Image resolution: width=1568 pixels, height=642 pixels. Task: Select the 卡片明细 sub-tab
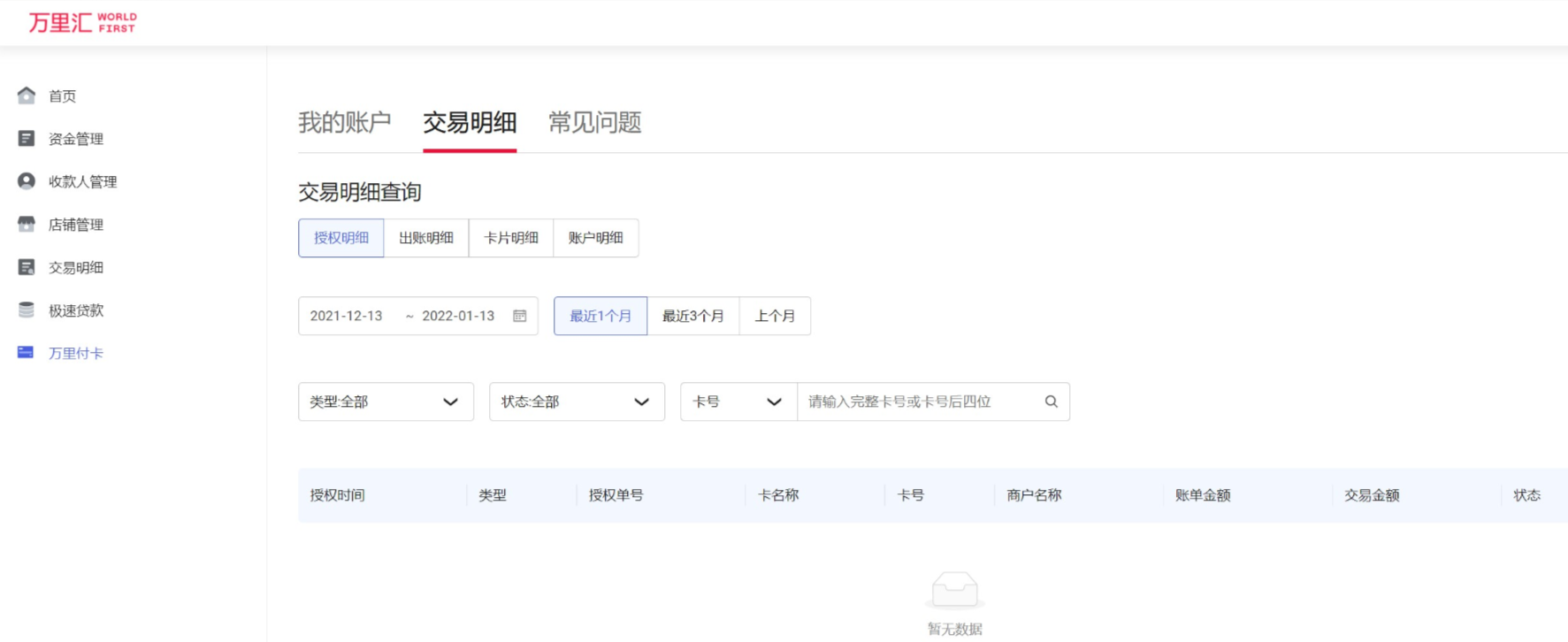click(x=511, y=238)
